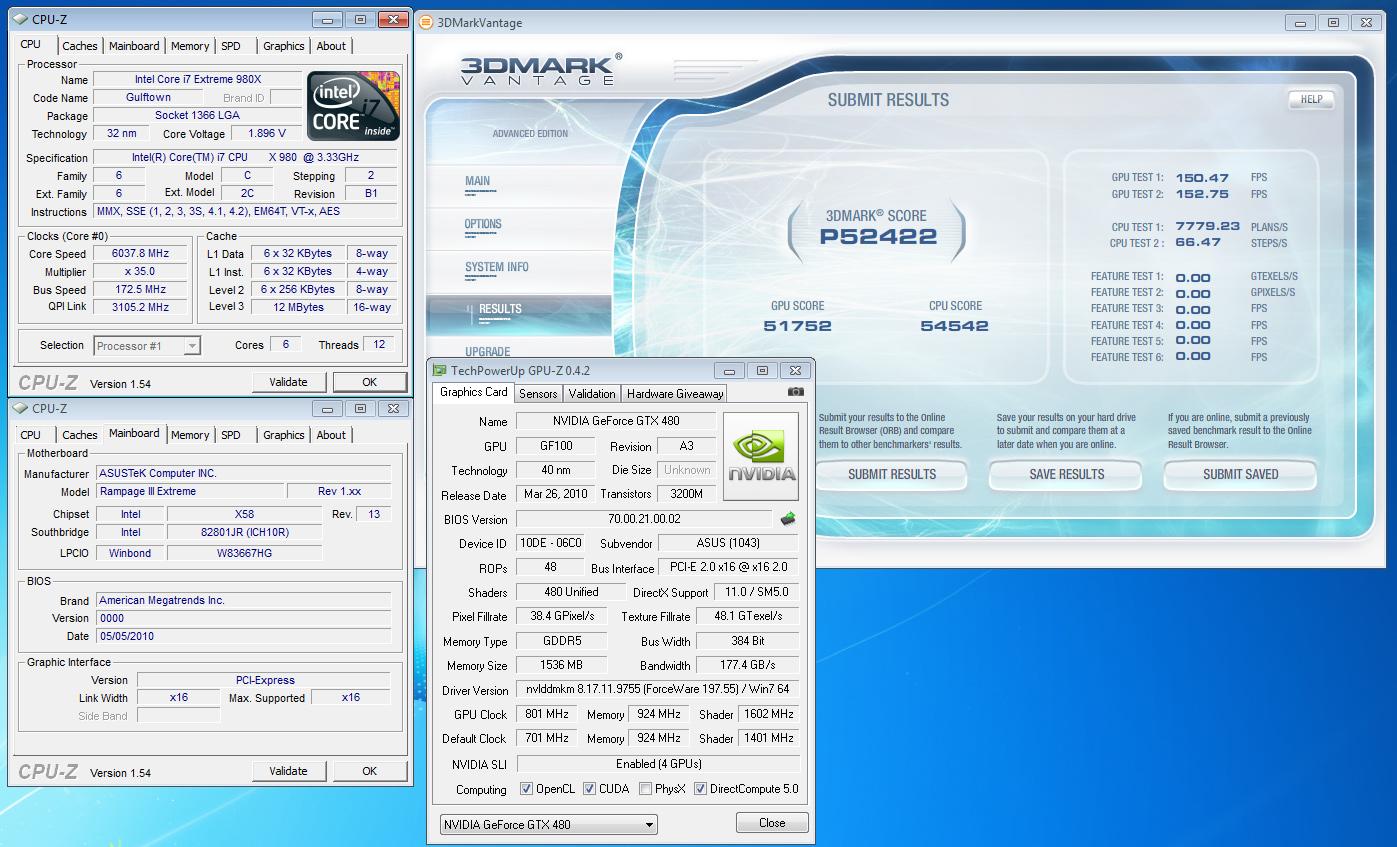This screenshot has height=847, width=1397.
Task: Click the motherboard model Rampage III Extreme
Action: pyautogui.click(x=190, y=491)
